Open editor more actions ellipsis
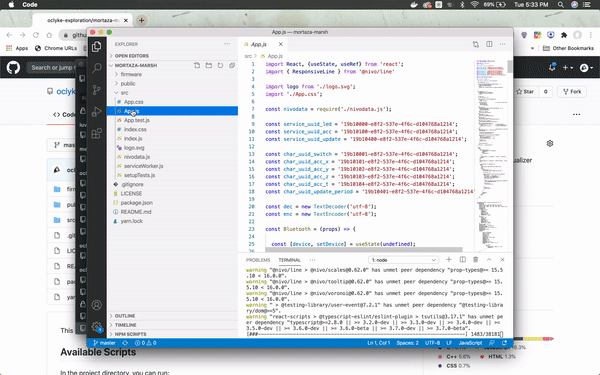Screen dimensions: 600x375 [x=502, y=44]
